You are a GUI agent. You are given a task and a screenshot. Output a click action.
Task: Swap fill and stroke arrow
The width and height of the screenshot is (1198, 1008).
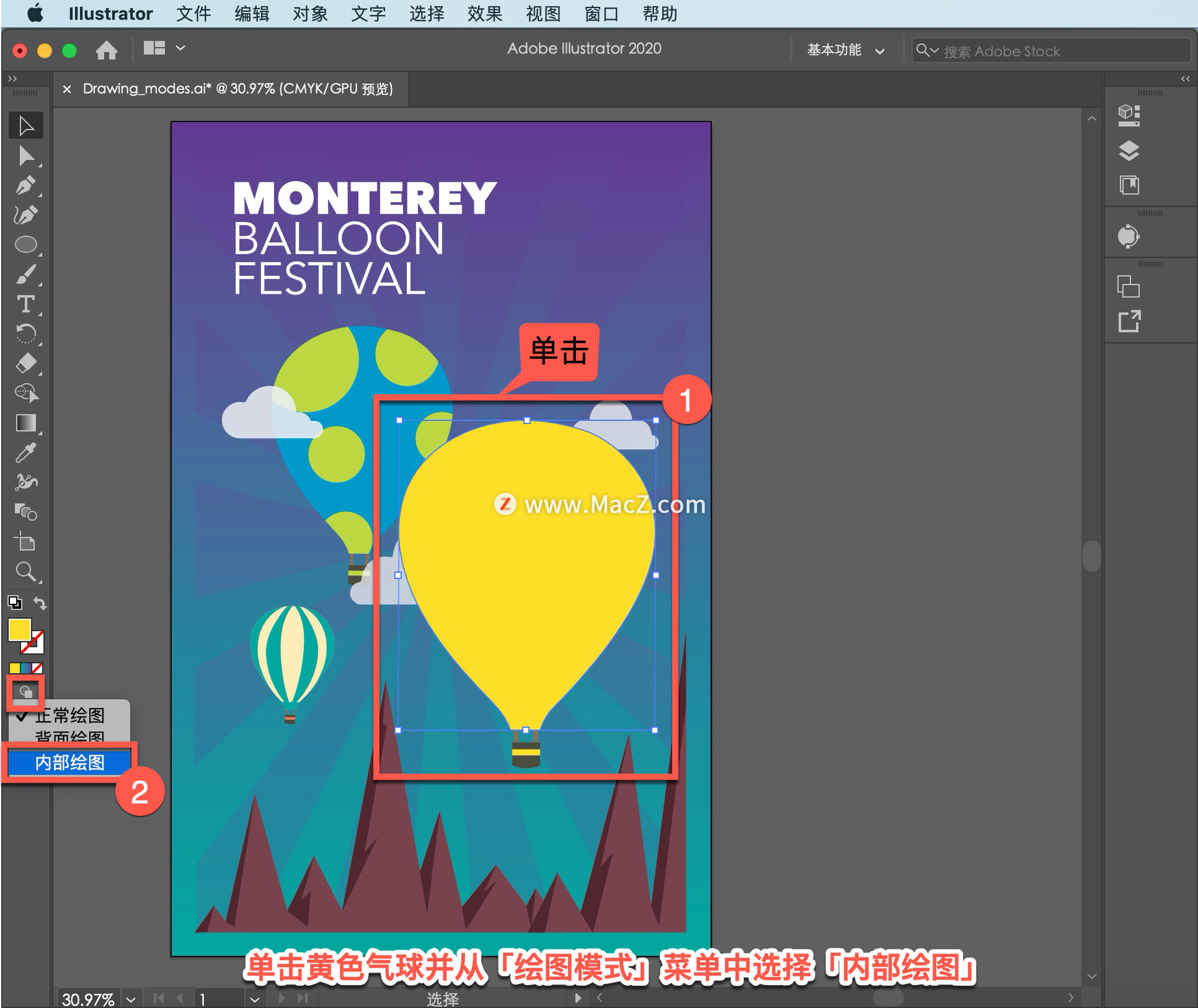pos(40,603)
